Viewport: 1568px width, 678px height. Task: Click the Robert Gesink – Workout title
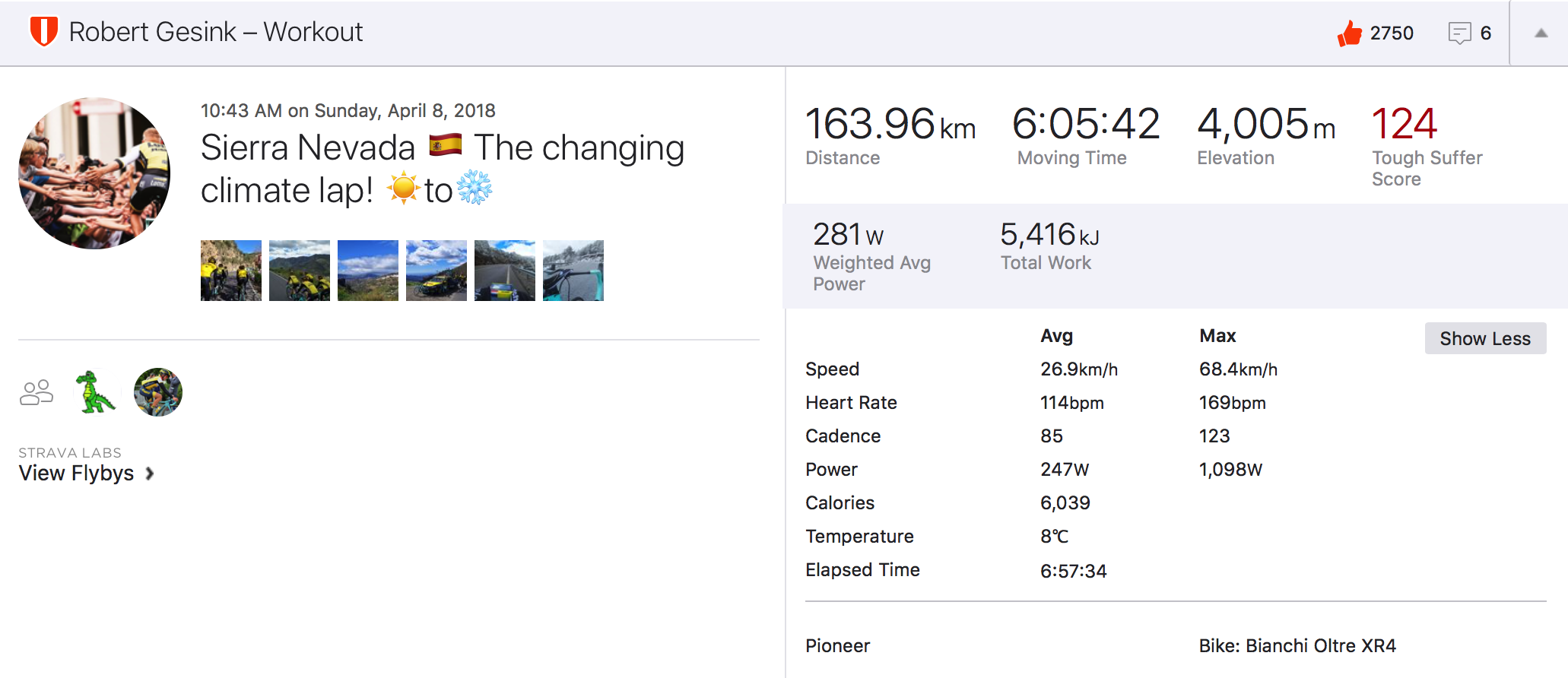coord(216,32)
